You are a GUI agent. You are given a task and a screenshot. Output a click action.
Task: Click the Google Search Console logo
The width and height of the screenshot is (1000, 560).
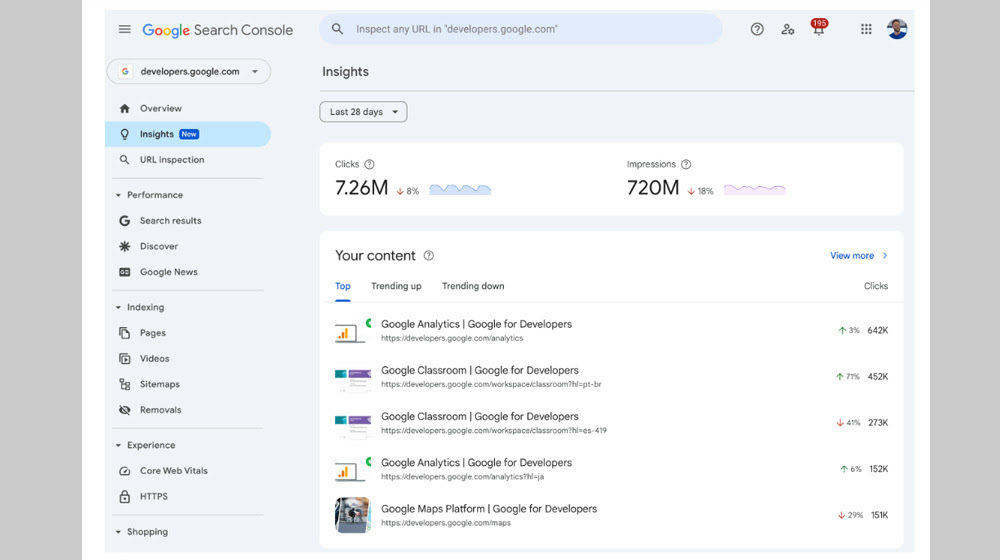(217, 30)
